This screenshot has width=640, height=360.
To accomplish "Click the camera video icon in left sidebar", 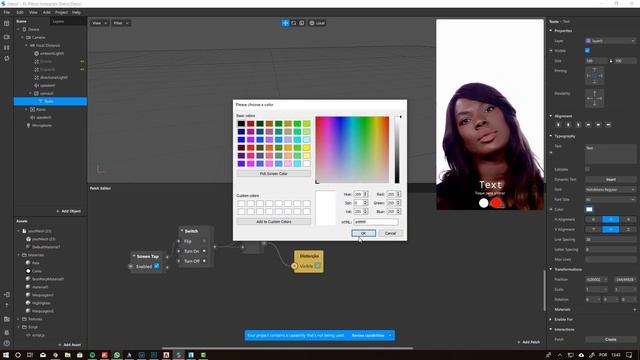I will point(7,37).
